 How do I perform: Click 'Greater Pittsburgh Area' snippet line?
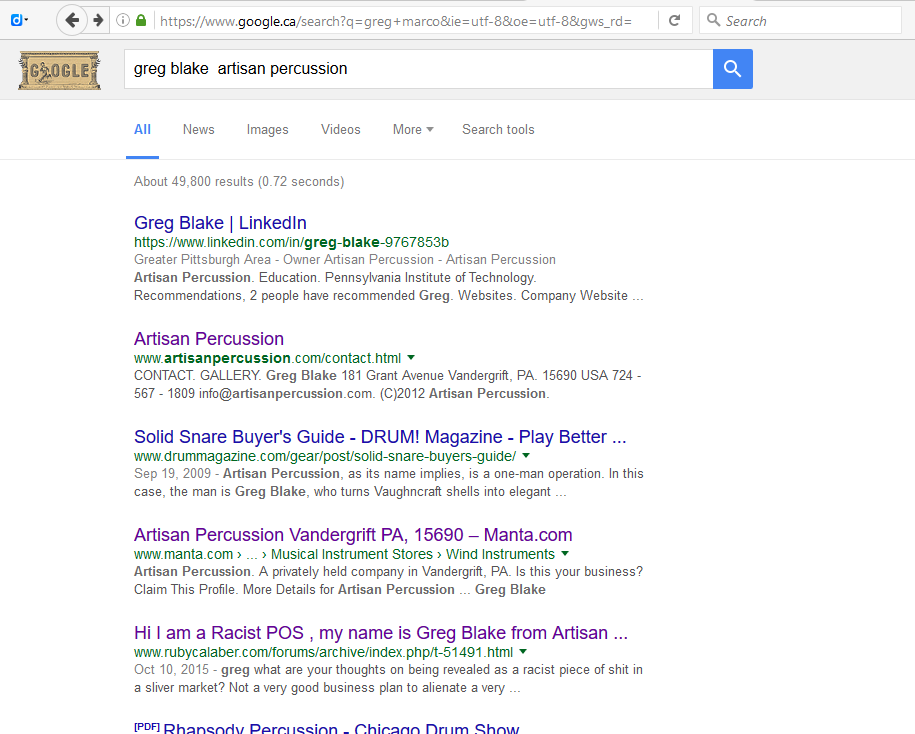344,260
